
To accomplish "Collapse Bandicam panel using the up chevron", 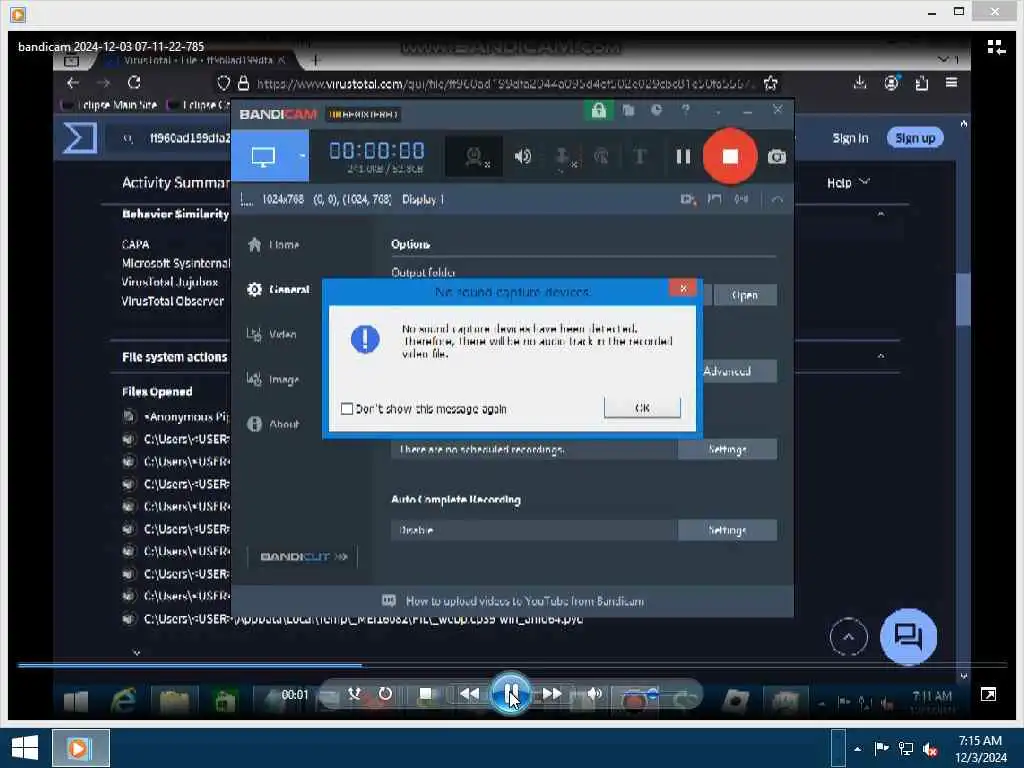I will (776, 199).
